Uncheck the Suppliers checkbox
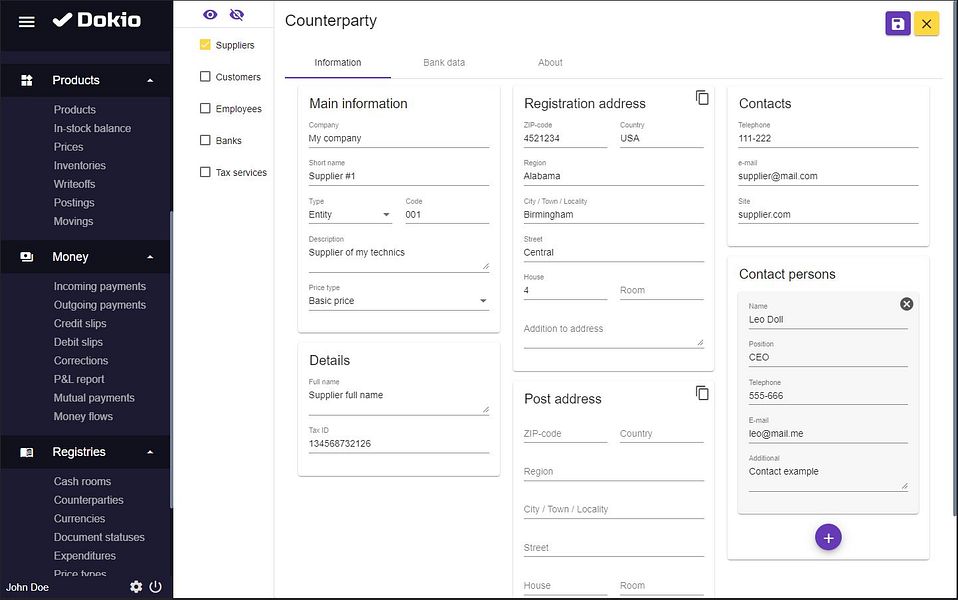Viewport: 958px width, 600px height. point(205,45)
